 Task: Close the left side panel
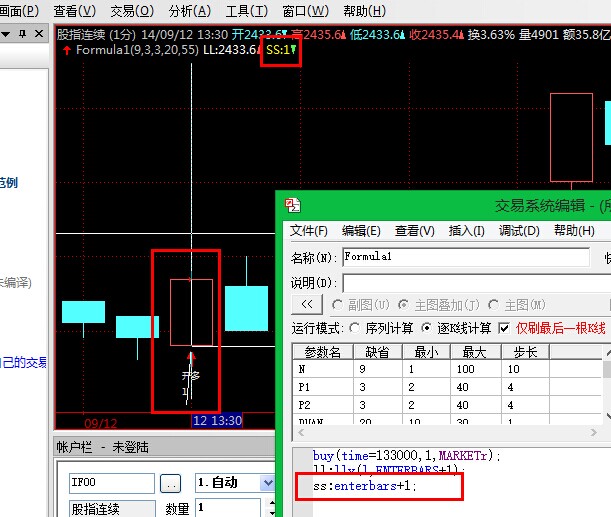point(39,34)
